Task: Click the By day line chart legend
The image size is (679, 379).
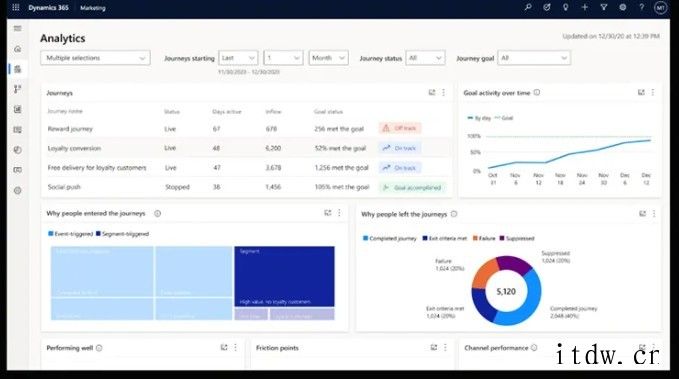Action: point(479,118)
